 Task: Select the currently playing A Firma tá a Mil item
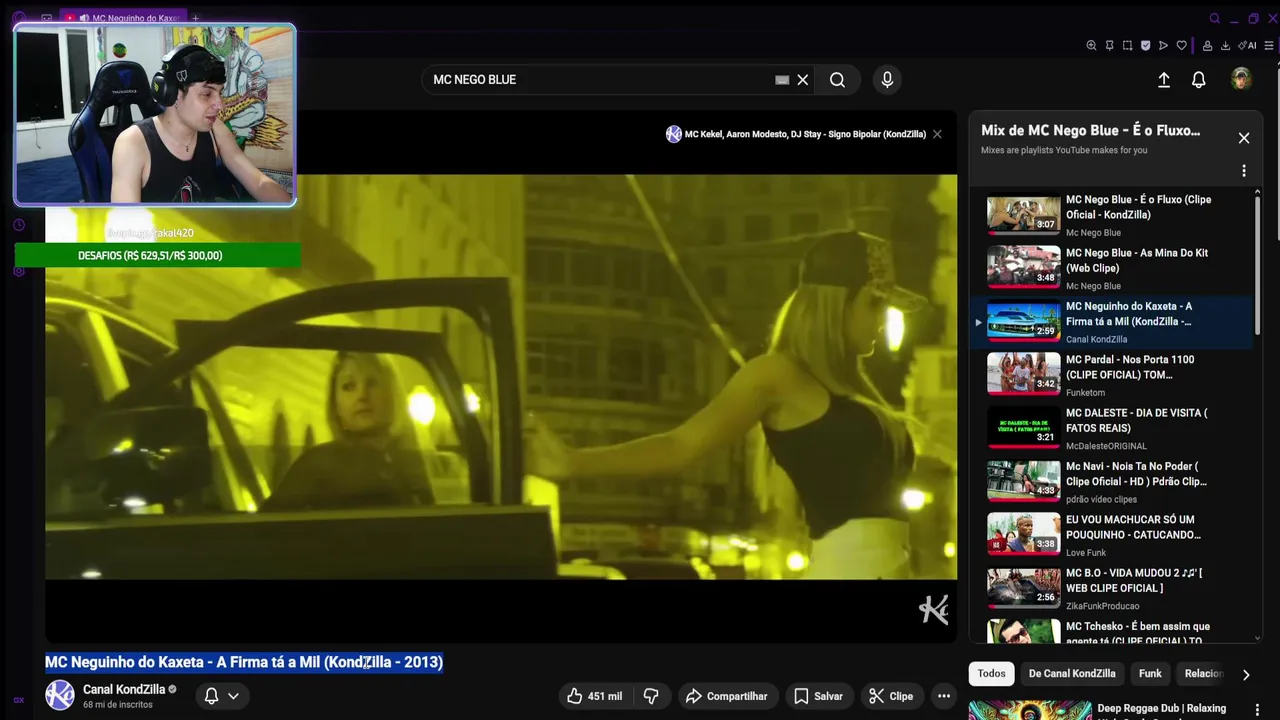(x=1110, y=321)
